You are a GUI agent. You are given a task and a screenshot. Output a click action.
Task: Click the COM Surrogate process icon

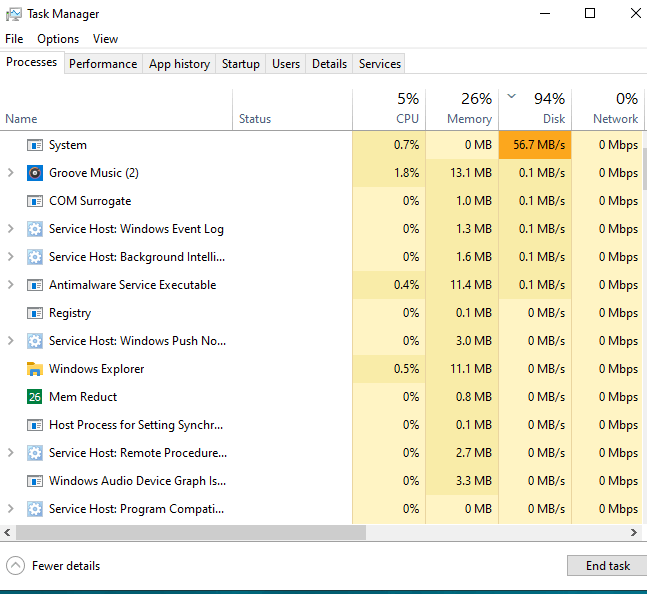pos(35,201)
